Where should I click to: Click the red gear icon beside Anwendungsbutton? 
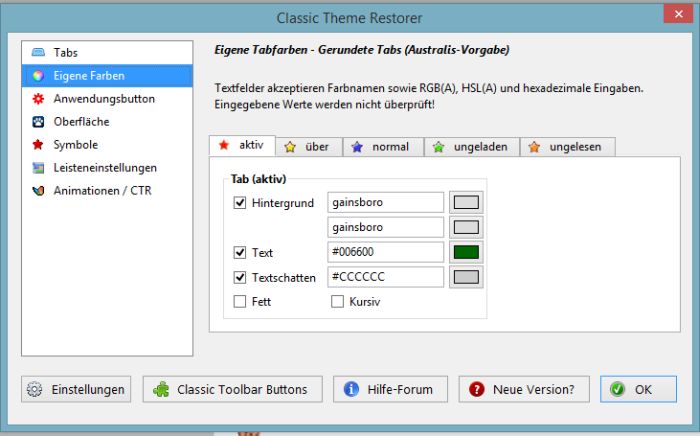coord(38,99)
